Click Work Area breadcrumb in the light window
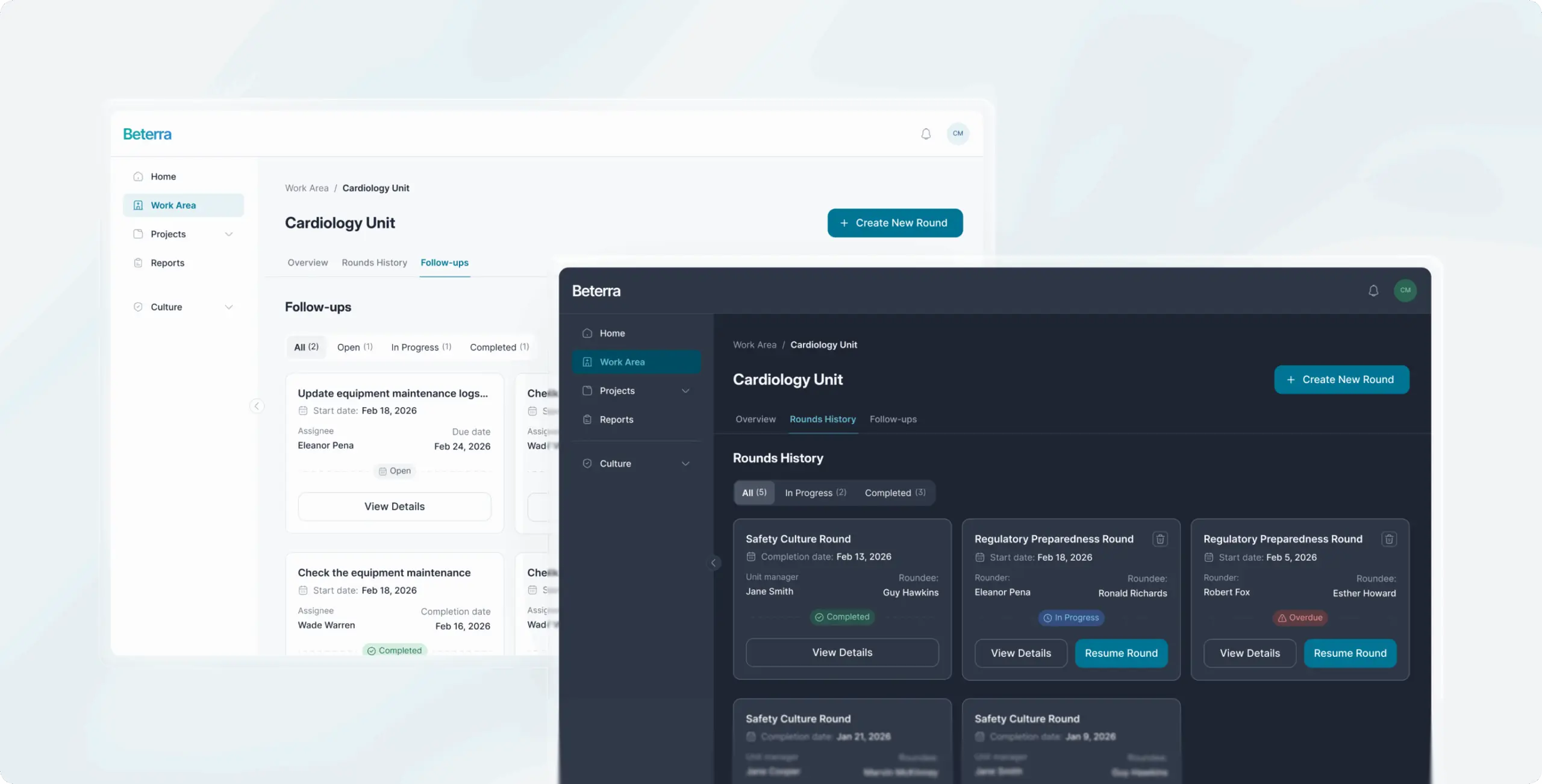The width and height of the screenshot is (1542, 784). click(307, 188)
